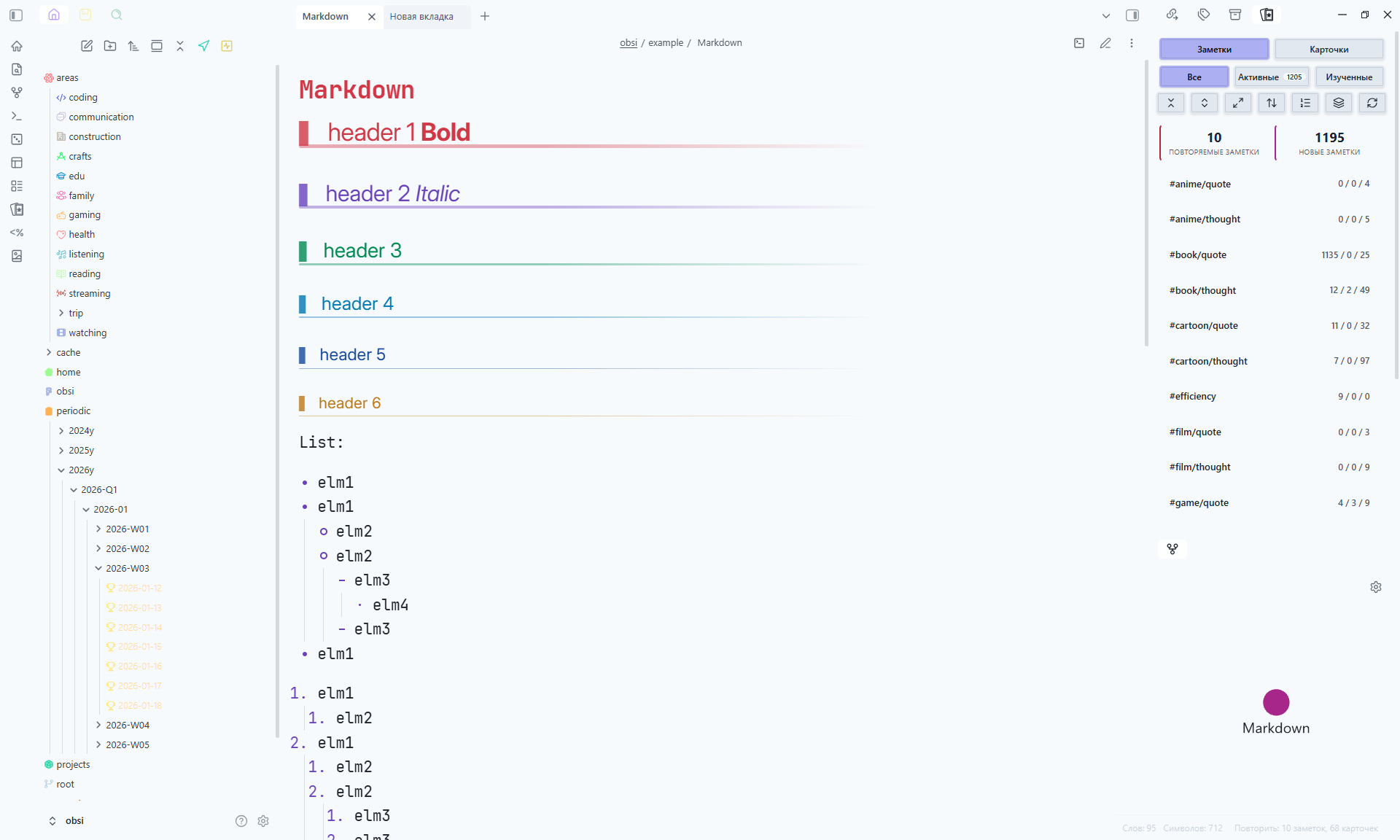Viewport: 1400px width, 840px height.
Task: Create a new folder in file explorer
Action: click(110, 46)
